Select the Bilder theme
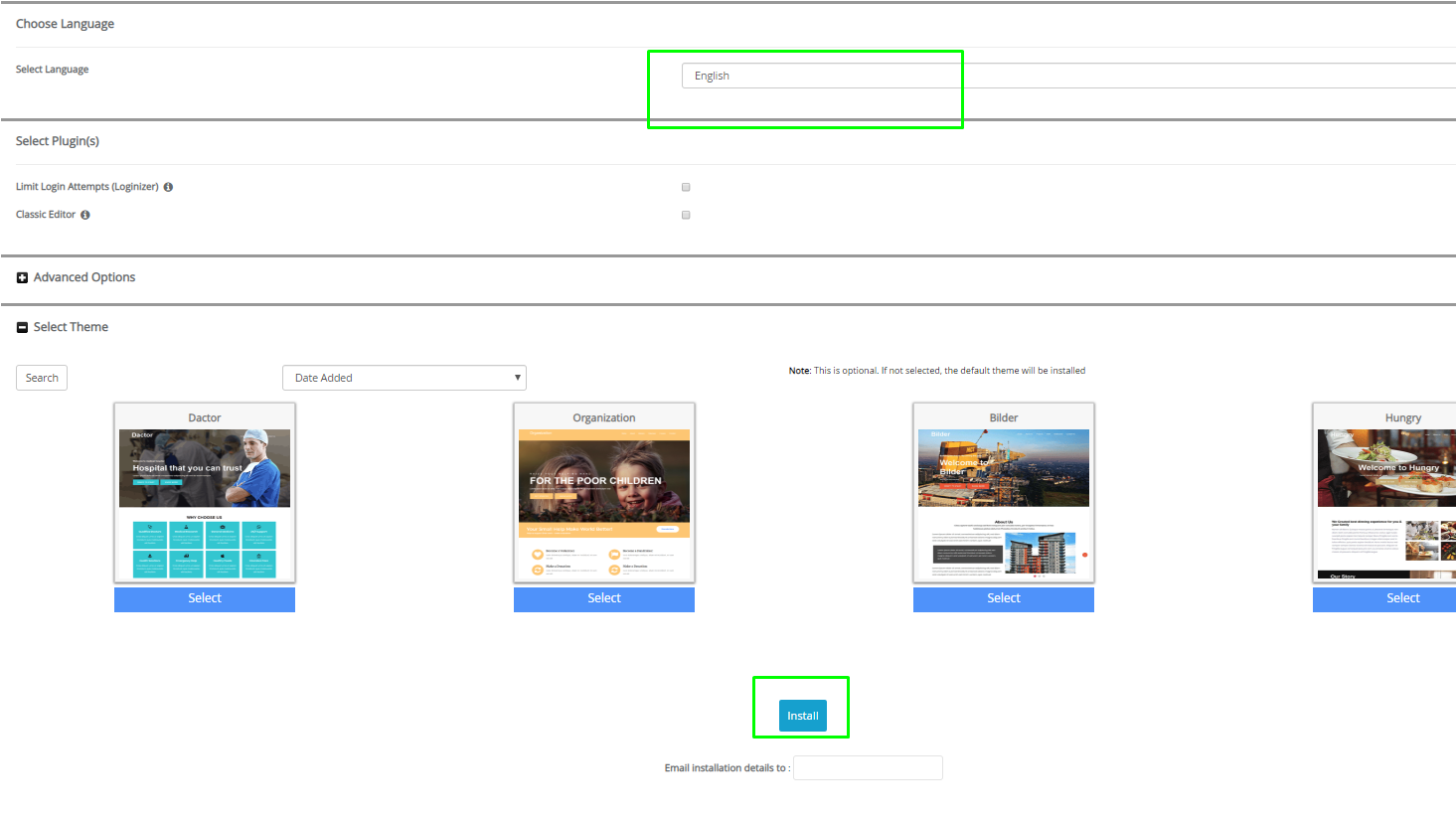 pyautogui.click(x=1003, y=598)
